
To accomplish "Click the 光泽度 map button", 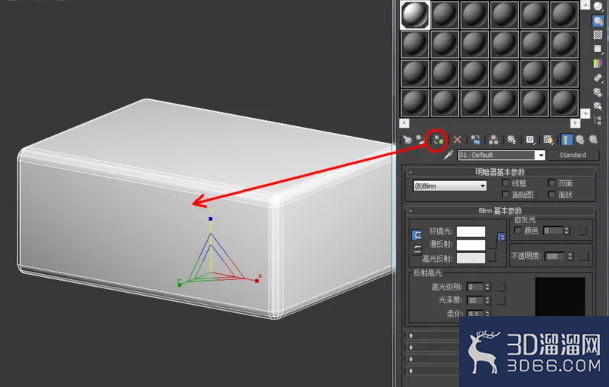I will pyautogui.click(x=501, y=300).
